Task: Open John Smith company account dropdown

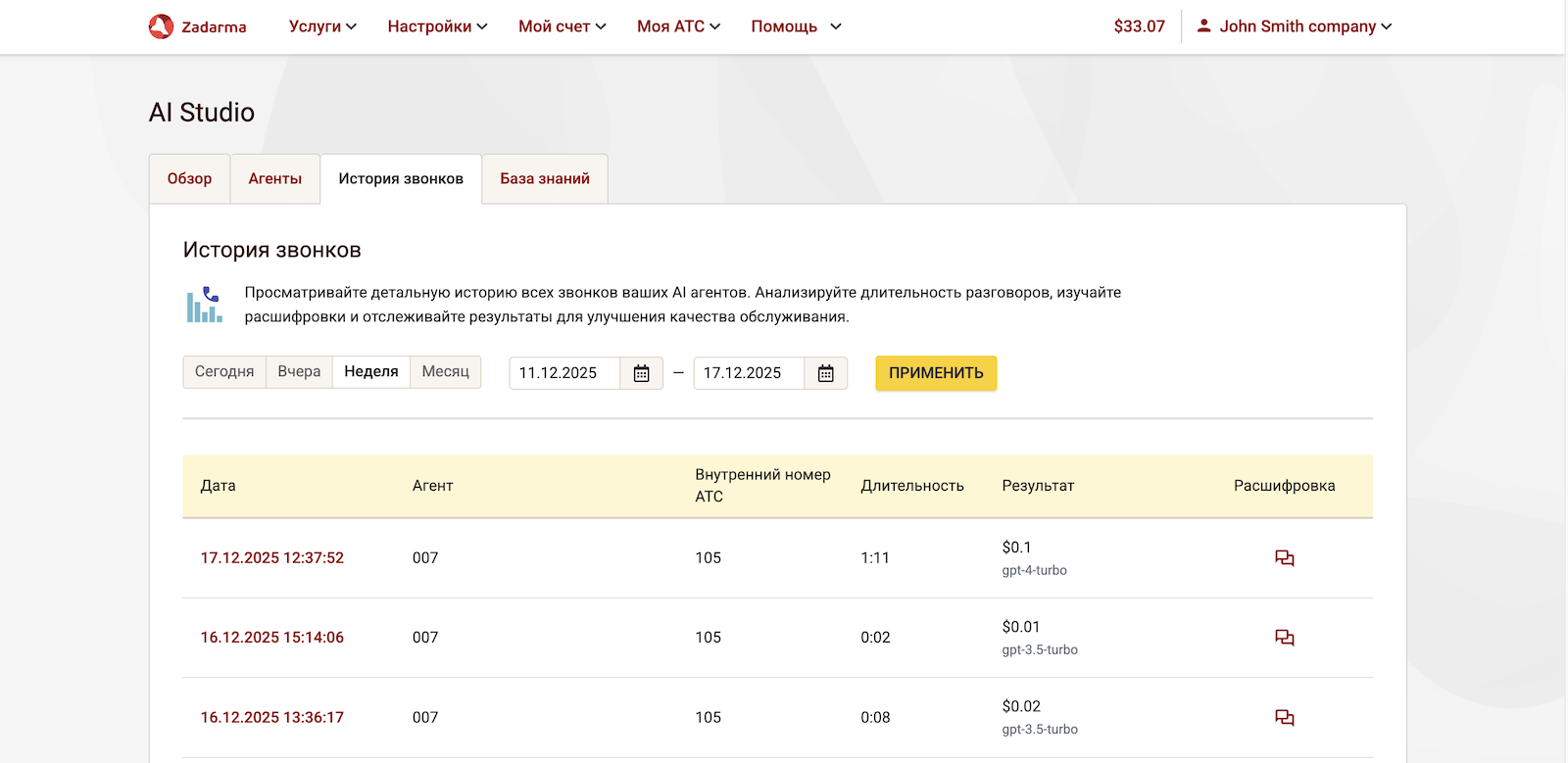Action: click(1304, 26)
